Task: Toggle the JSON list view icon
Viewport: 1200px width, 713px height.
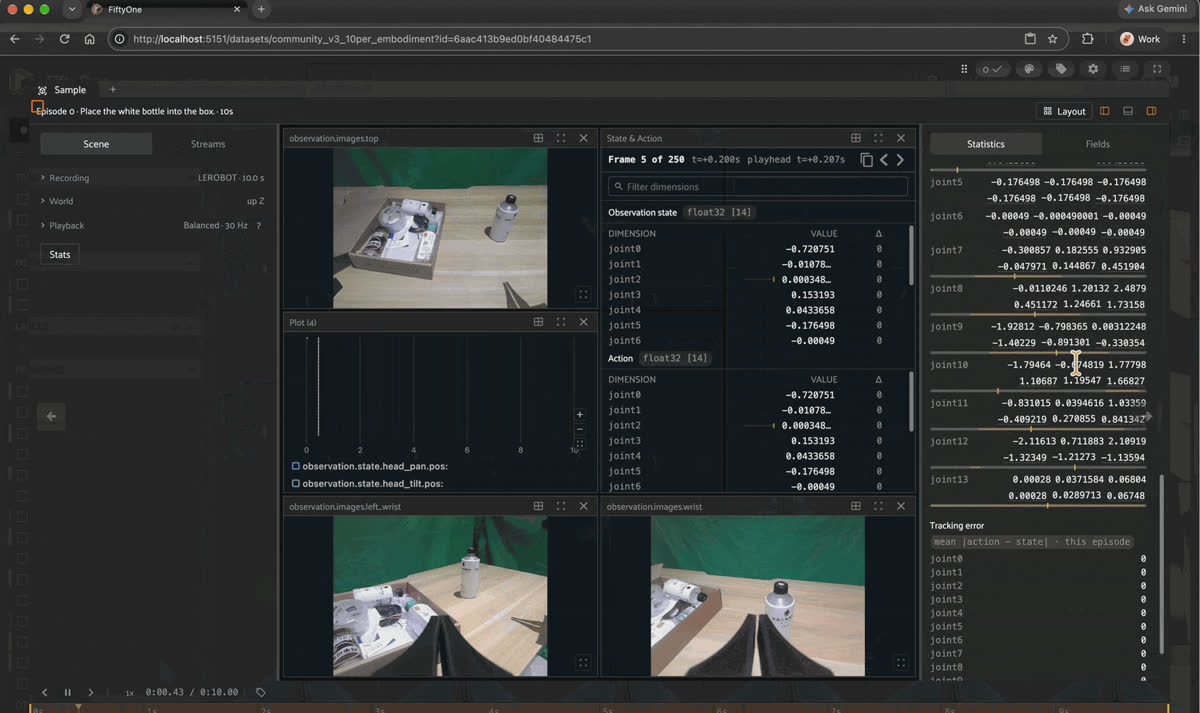Action: coord(1125,69)
